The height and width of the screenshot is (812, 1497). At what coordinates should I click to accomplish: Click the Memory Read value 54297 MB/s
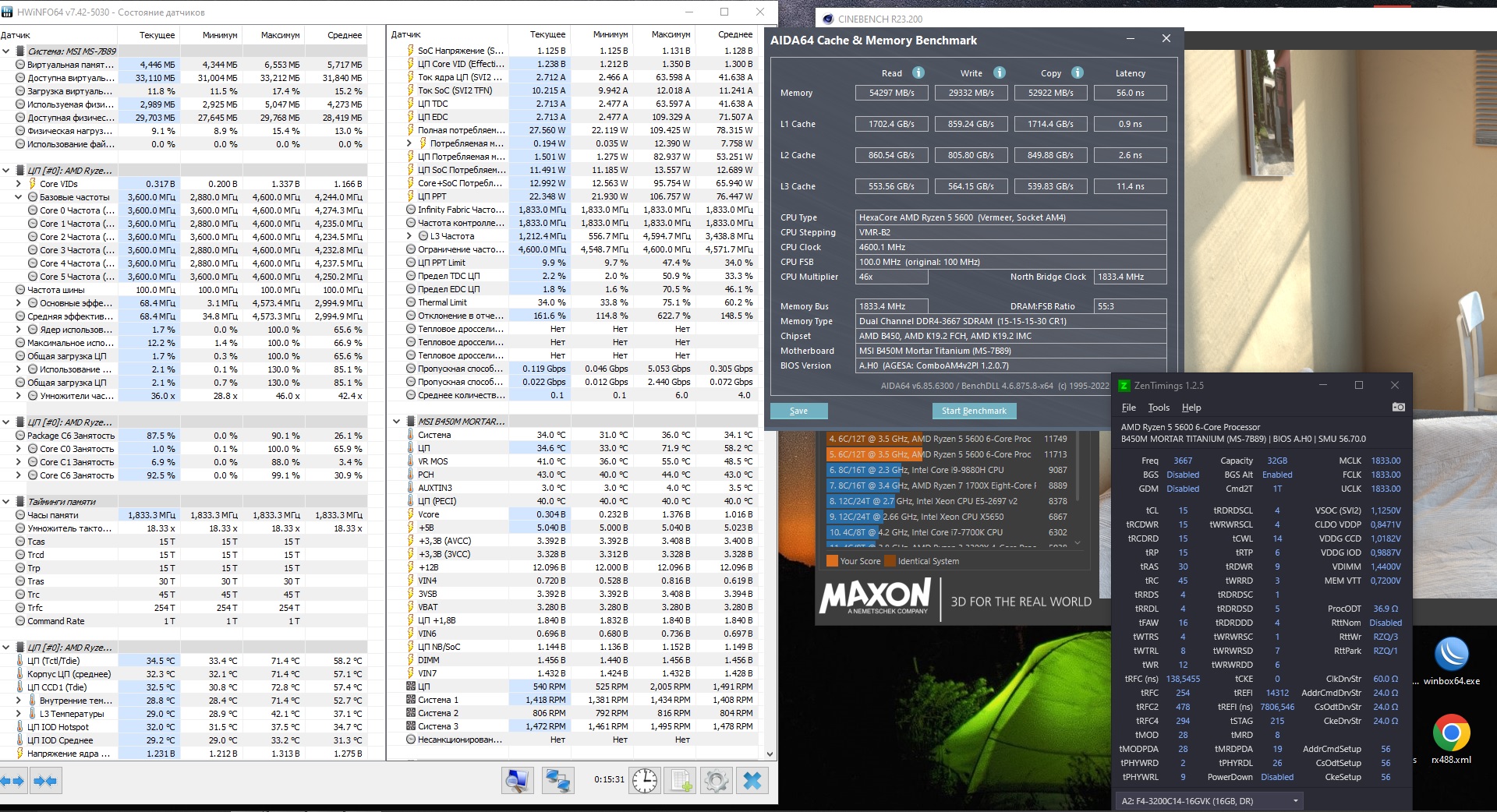(891, 93)
